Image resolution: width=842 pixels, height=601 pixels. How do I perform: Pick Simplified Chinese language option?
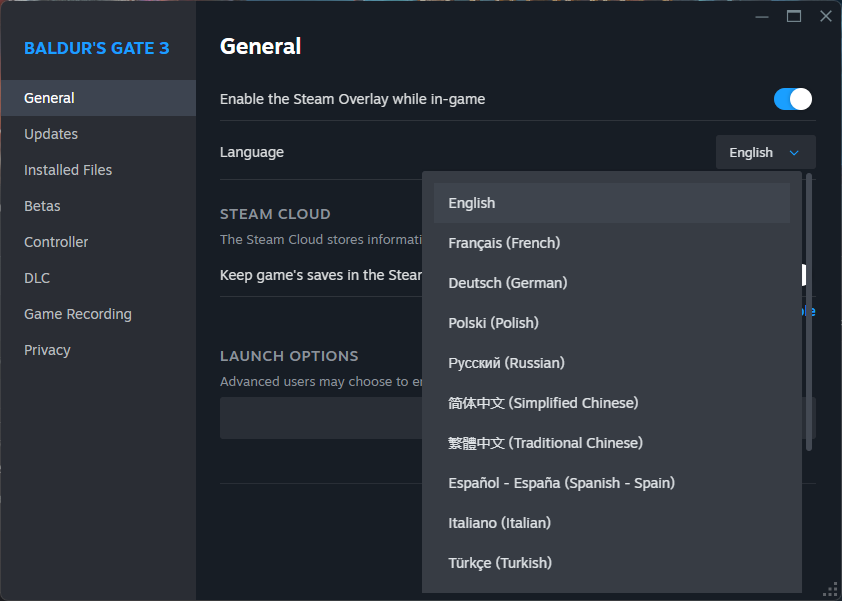(x=612, y=403)
